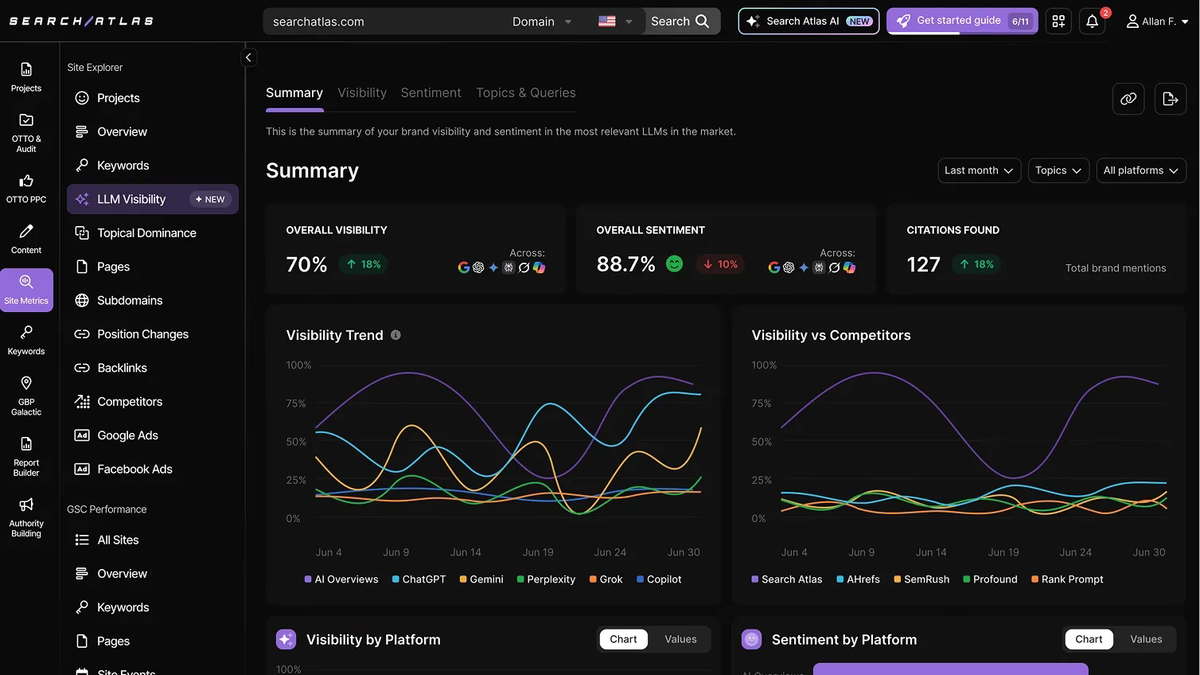
Task: Open Position Changes
Action: pyautogui.click(x=152, y=334)
